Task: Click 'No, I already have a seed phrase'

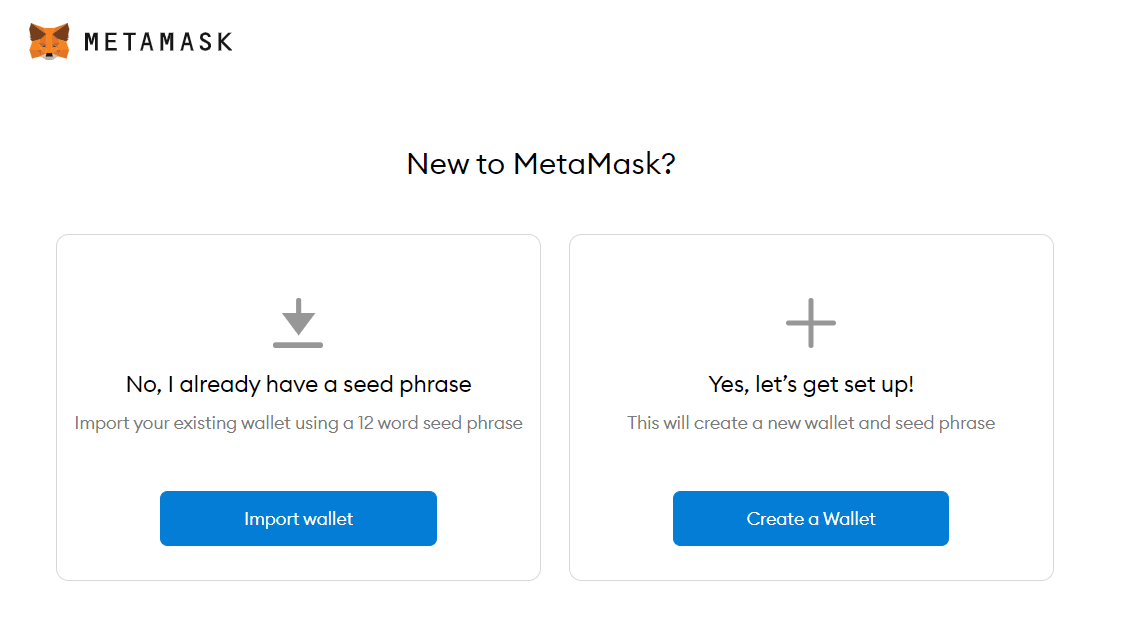Action: tap(298, 384)
